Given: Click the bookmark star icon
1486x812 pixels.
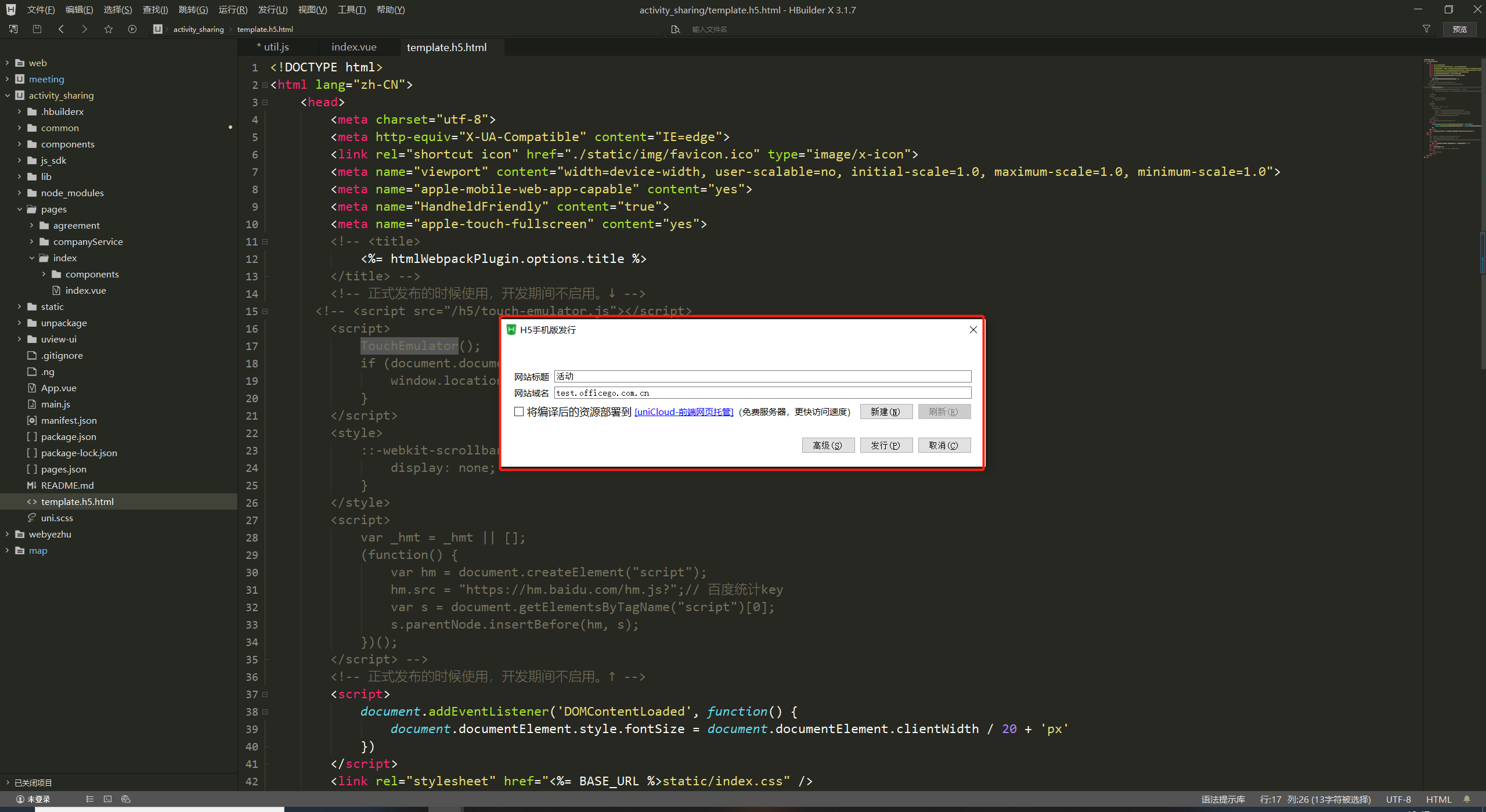Looking at the screenshot, I should tap(109, 29).
